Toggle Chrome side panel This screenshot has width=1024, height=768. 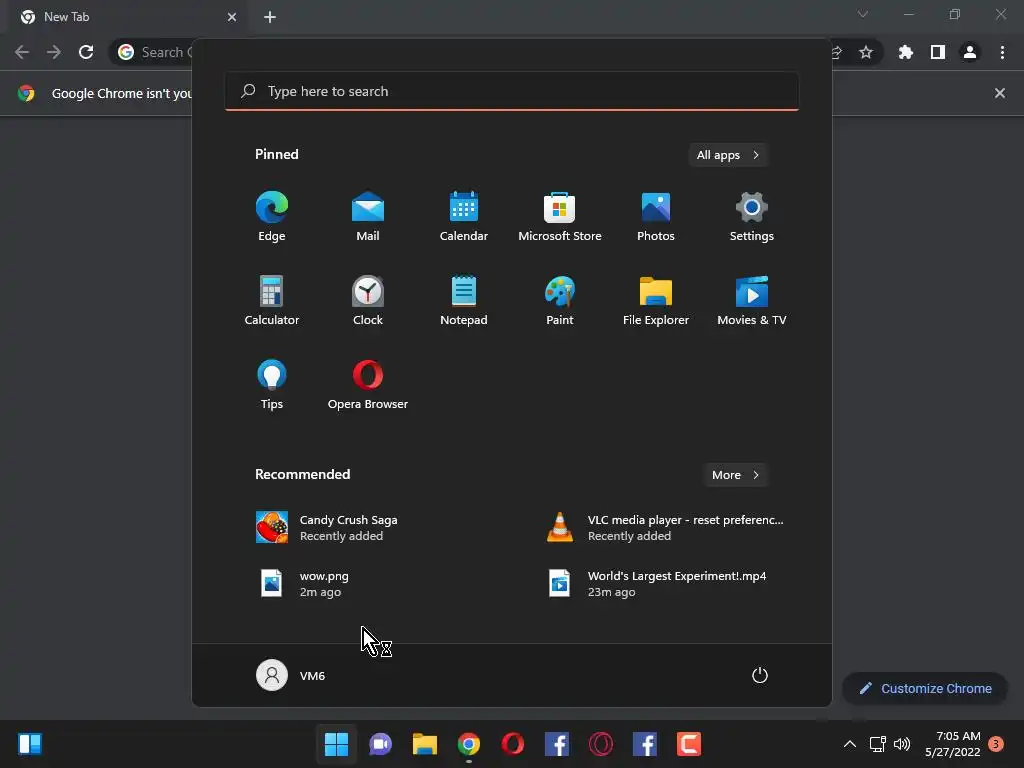point(938,52)
